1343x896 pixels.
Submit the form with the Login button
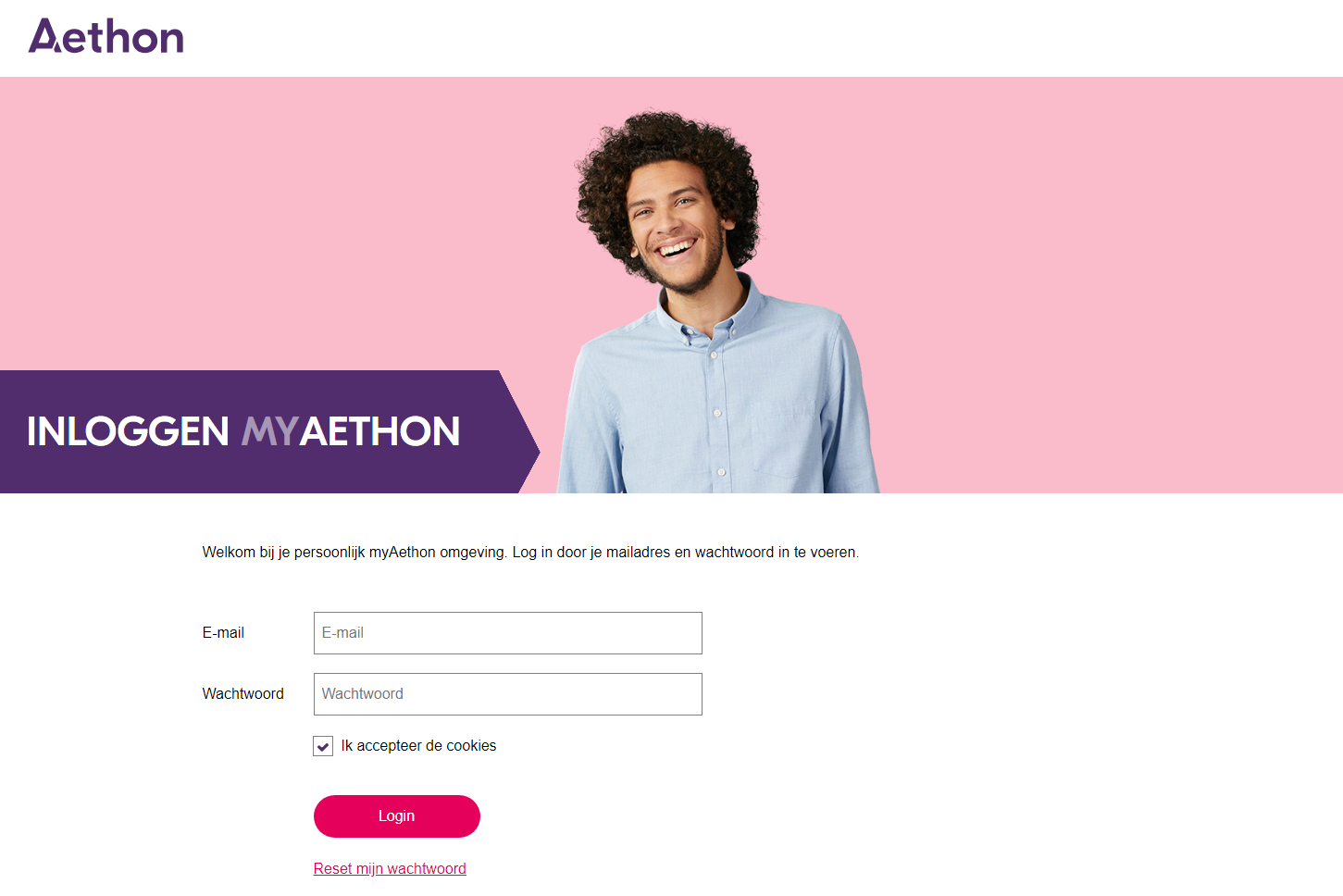tap(396, 816)
